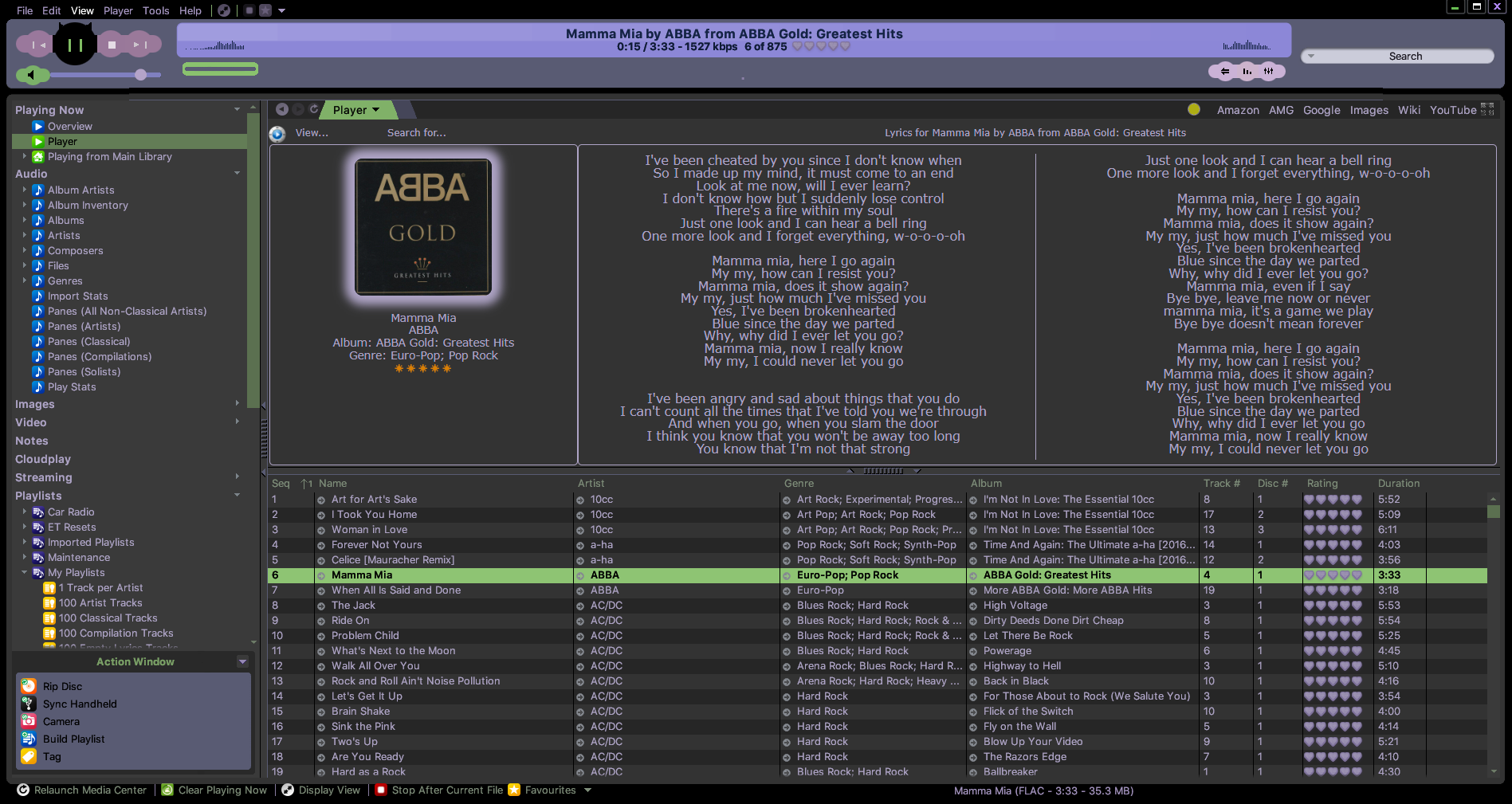Open the Composers view icon
This screenshot has height=804, width=1512.
pos(37,250)
